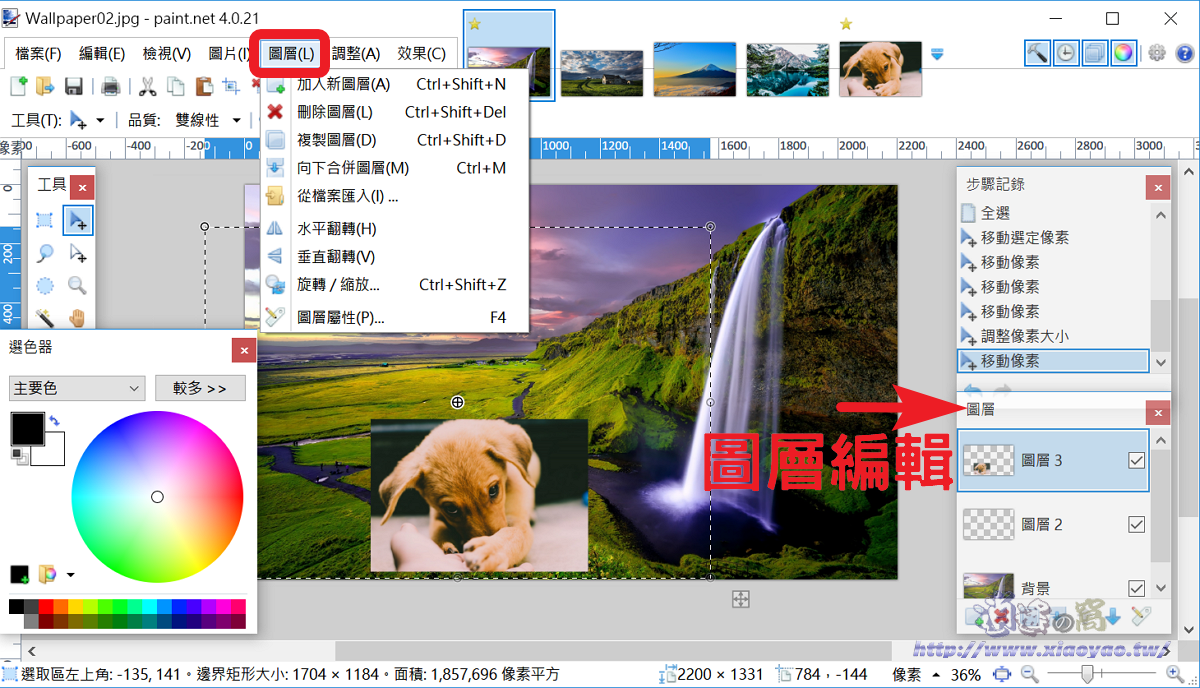Select the Magic Wand tool

point(45,317)
